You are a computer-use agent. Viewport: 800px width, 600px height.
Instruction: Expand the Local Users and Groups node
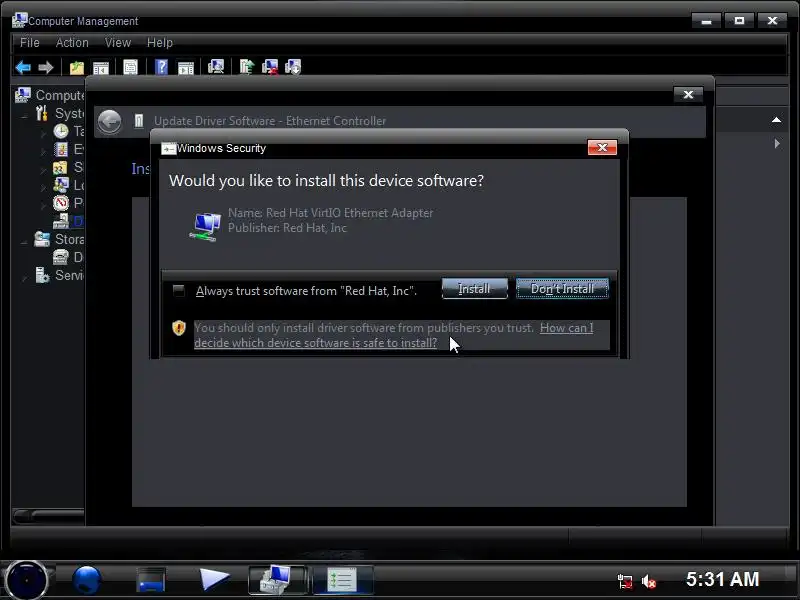[x=43, y=187]
